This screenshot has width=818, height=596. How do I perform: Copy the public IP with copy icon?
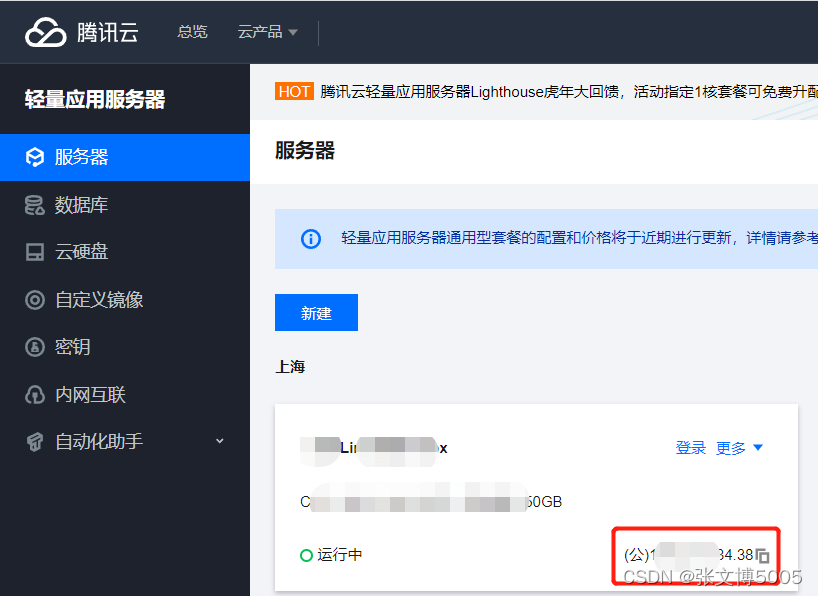(x=763, y=555)
